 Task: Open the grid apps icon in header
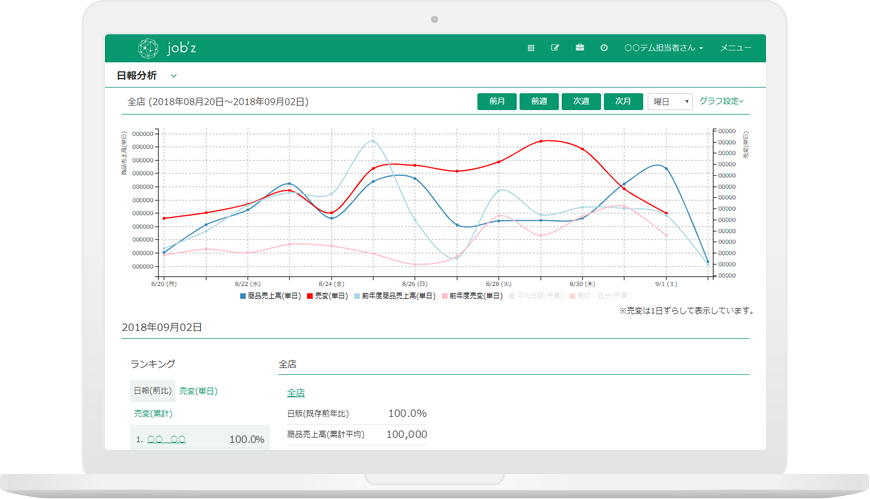(x=531, y=48)
